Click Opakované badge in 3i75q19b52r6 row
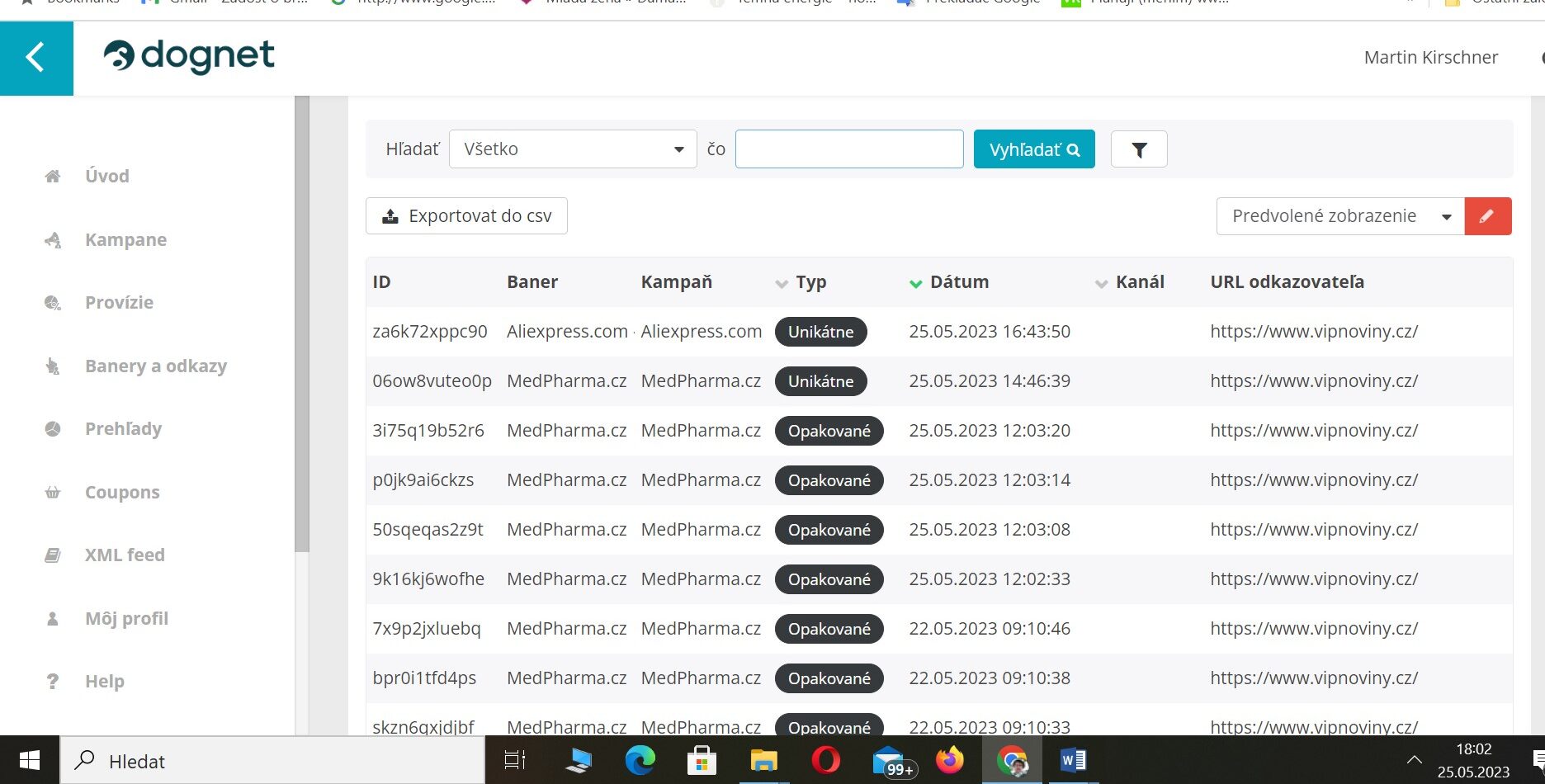This screenshot has height=784, width=1545. pyautogui.click(x=829, y=431)
